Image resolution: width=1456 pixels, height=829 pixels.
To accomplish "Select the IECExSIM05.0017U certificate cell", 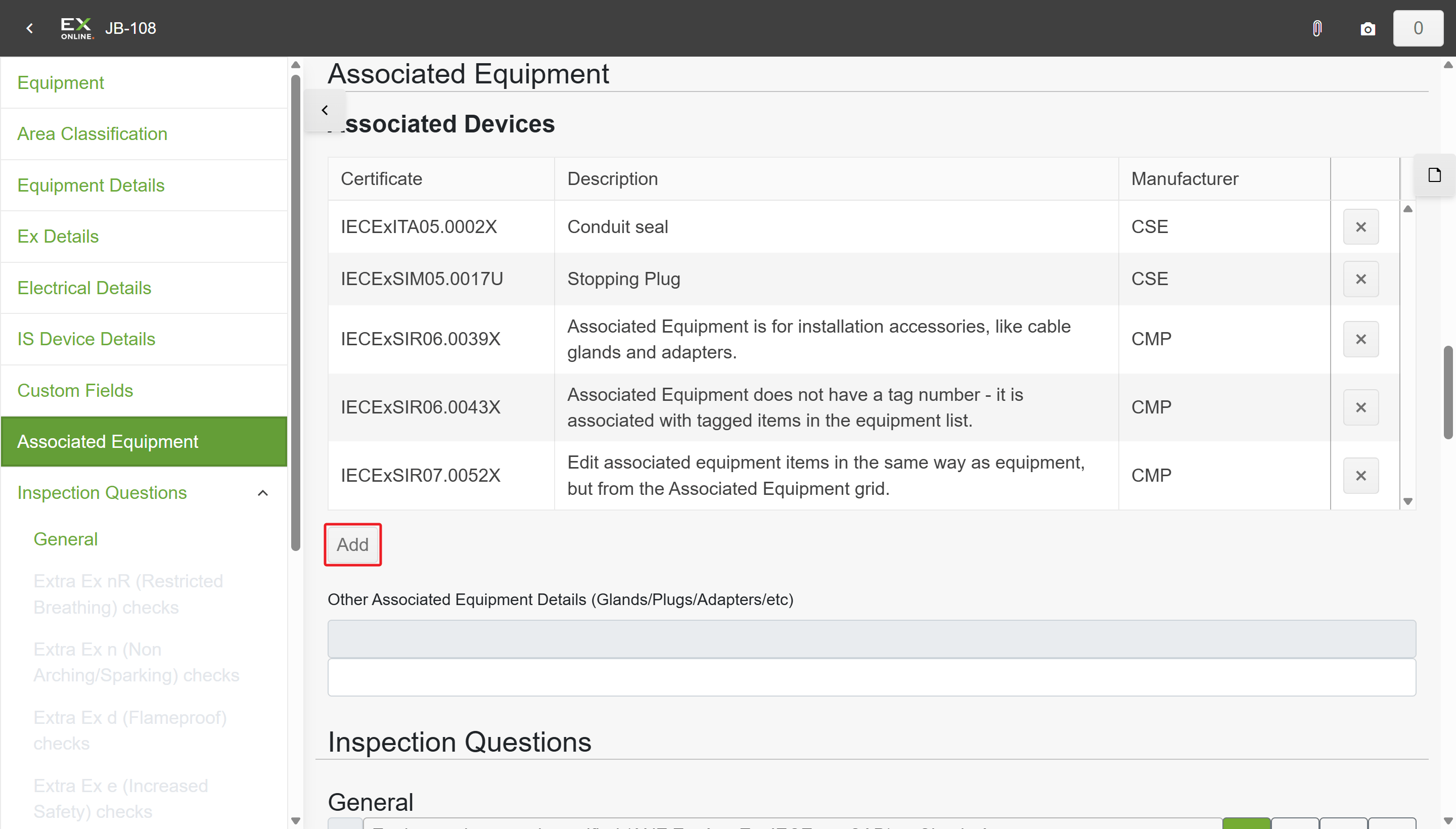I will [441, 279].
